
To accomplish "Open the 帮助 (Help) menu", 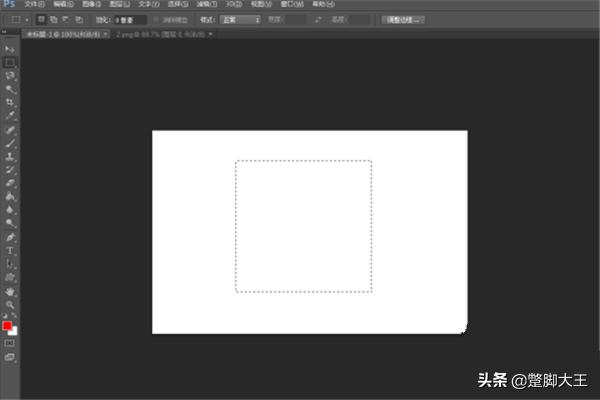I will 323,4.
